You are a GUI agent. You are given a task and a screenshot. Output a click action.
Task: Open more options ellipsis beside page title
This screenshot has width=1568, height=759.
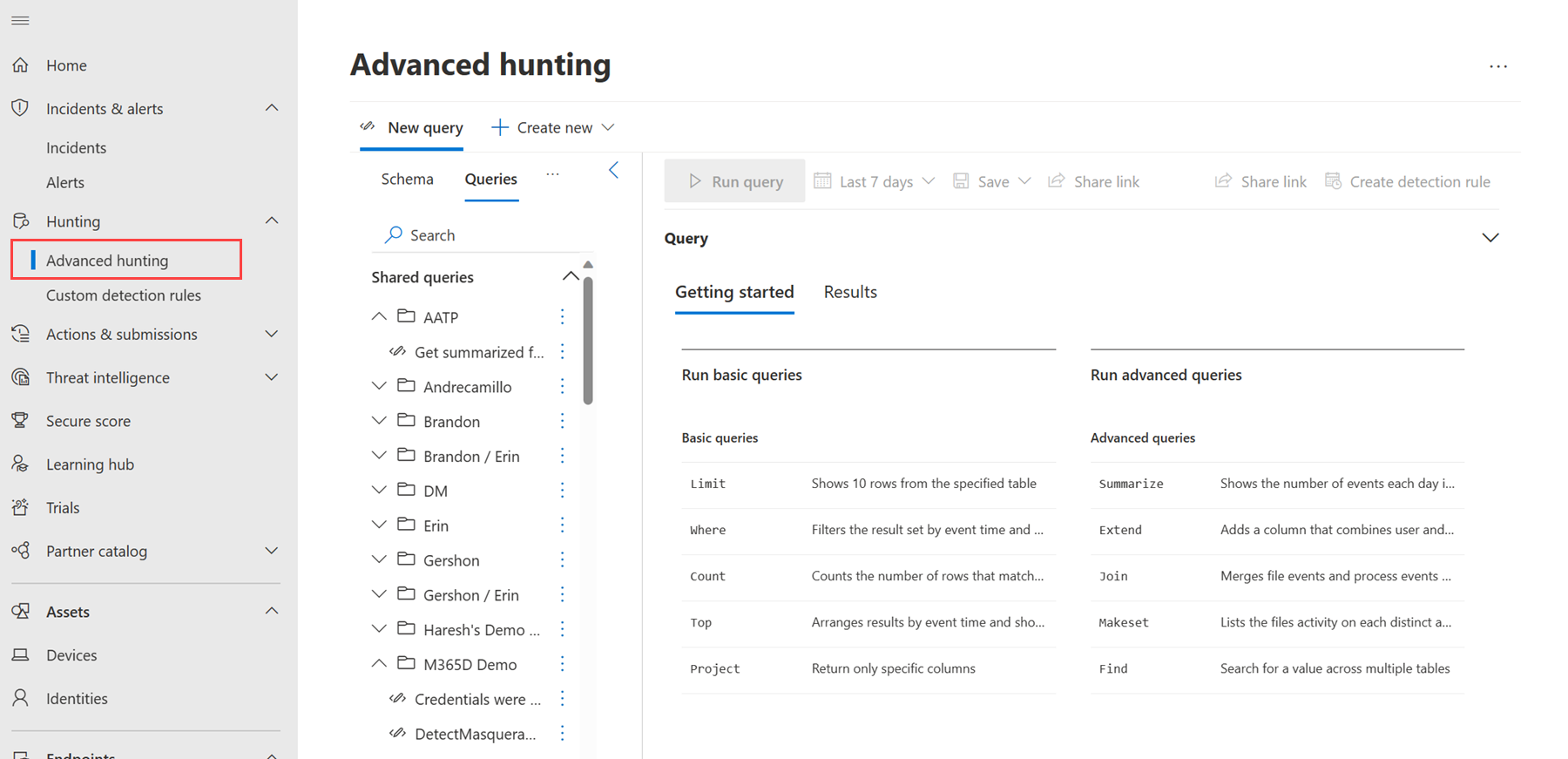tap(1498, 66)
